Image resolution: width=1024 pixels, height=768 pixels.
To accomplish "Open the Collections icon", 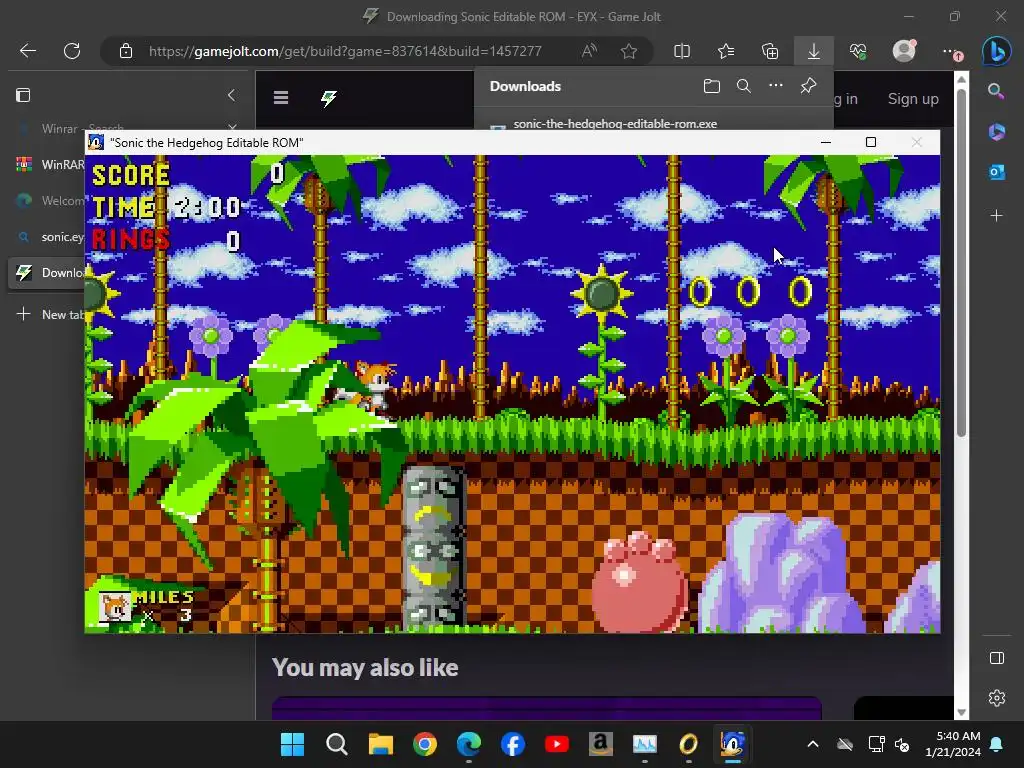I will click(770, 51).
